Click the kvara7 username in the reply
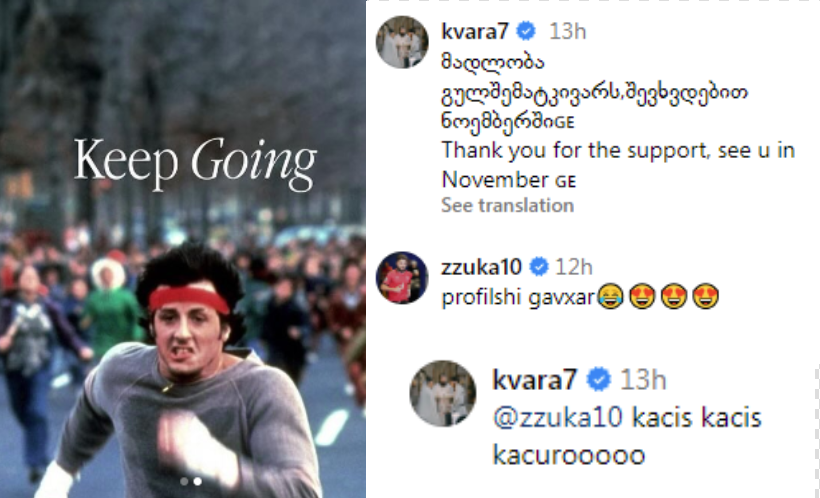 pos(534,379)
